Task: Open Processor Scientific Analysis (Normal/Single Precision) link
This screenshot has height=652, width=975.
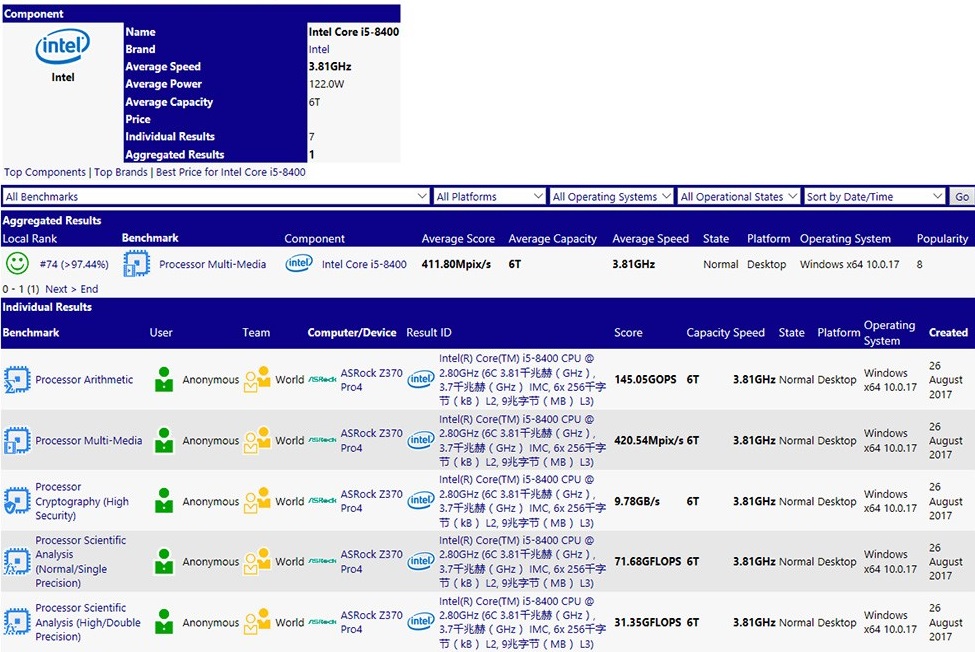Action: [x=80, y=561]
